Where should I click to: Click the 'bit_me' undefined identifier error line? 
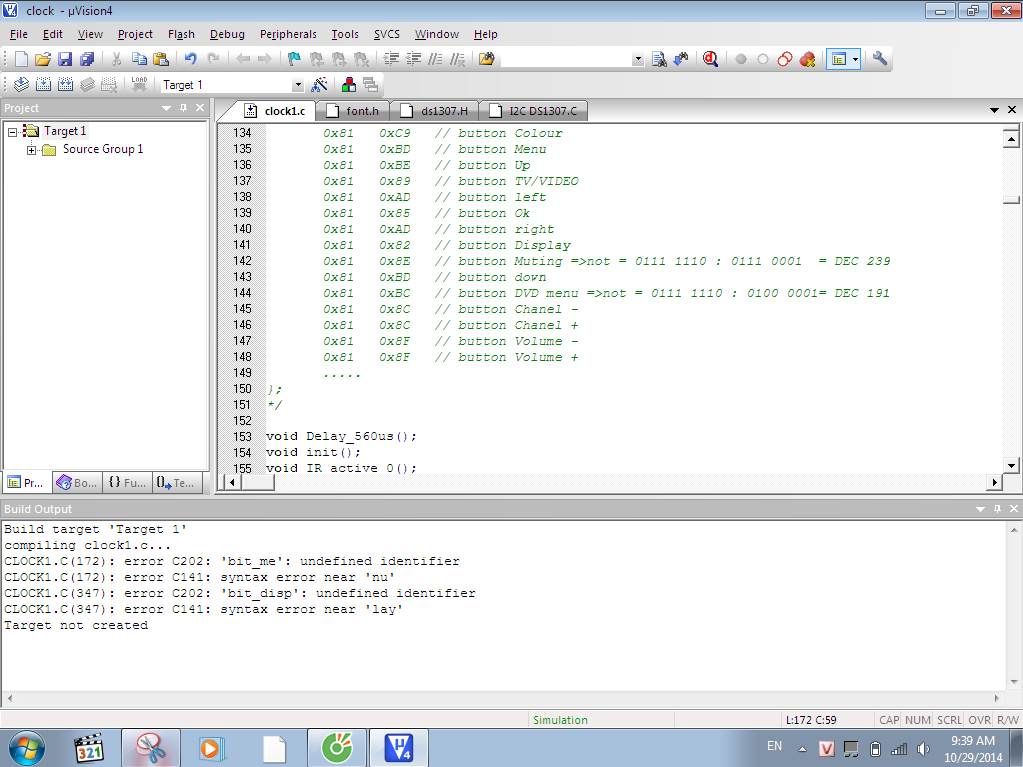(232, 561)
